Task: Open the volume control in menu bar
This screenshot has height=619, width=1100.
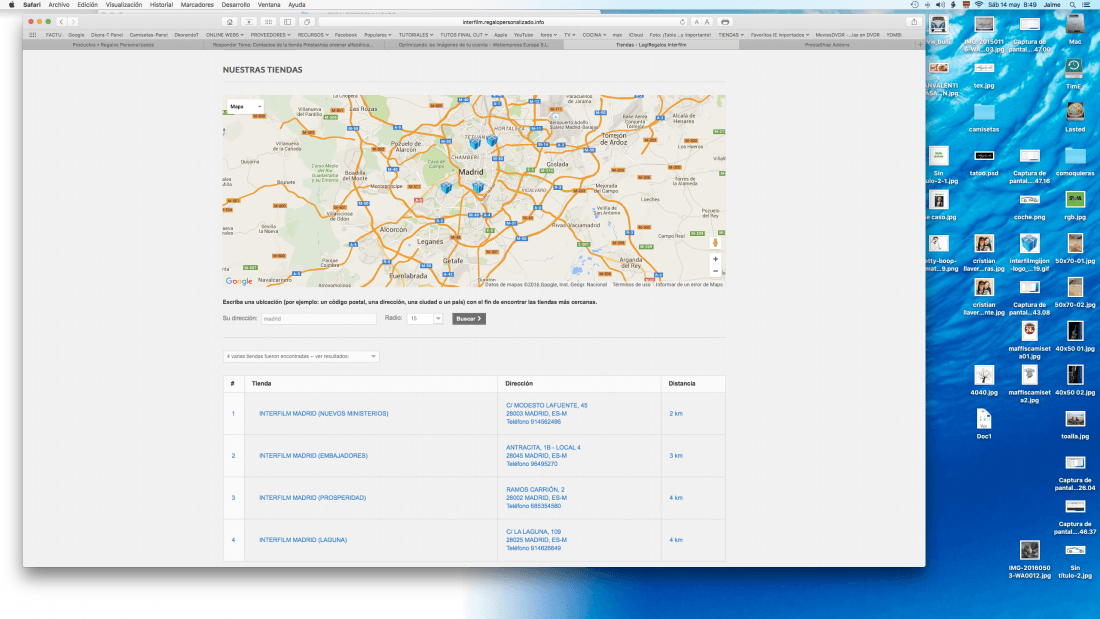Action: coord(940,5)
